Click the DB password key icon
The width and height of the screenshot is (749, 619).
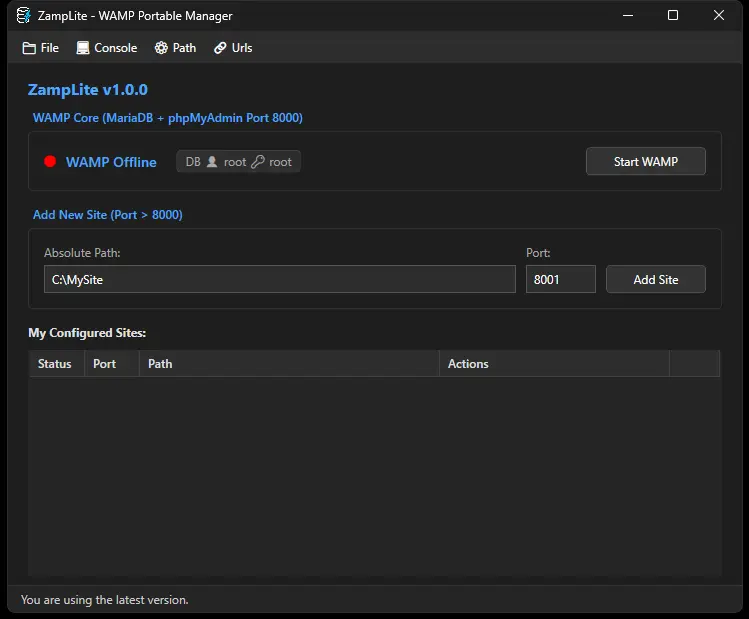pos(258,161)
